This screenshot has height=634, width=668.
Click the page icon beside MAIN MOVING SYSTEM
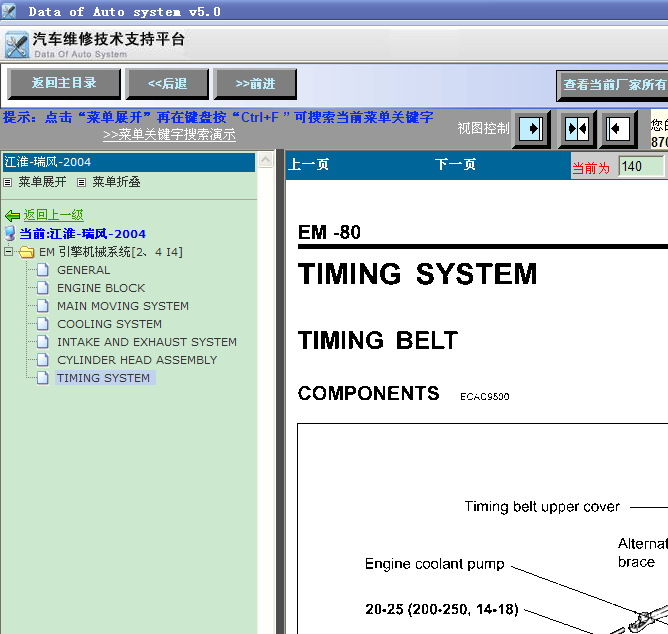click(x=43, y=305)
